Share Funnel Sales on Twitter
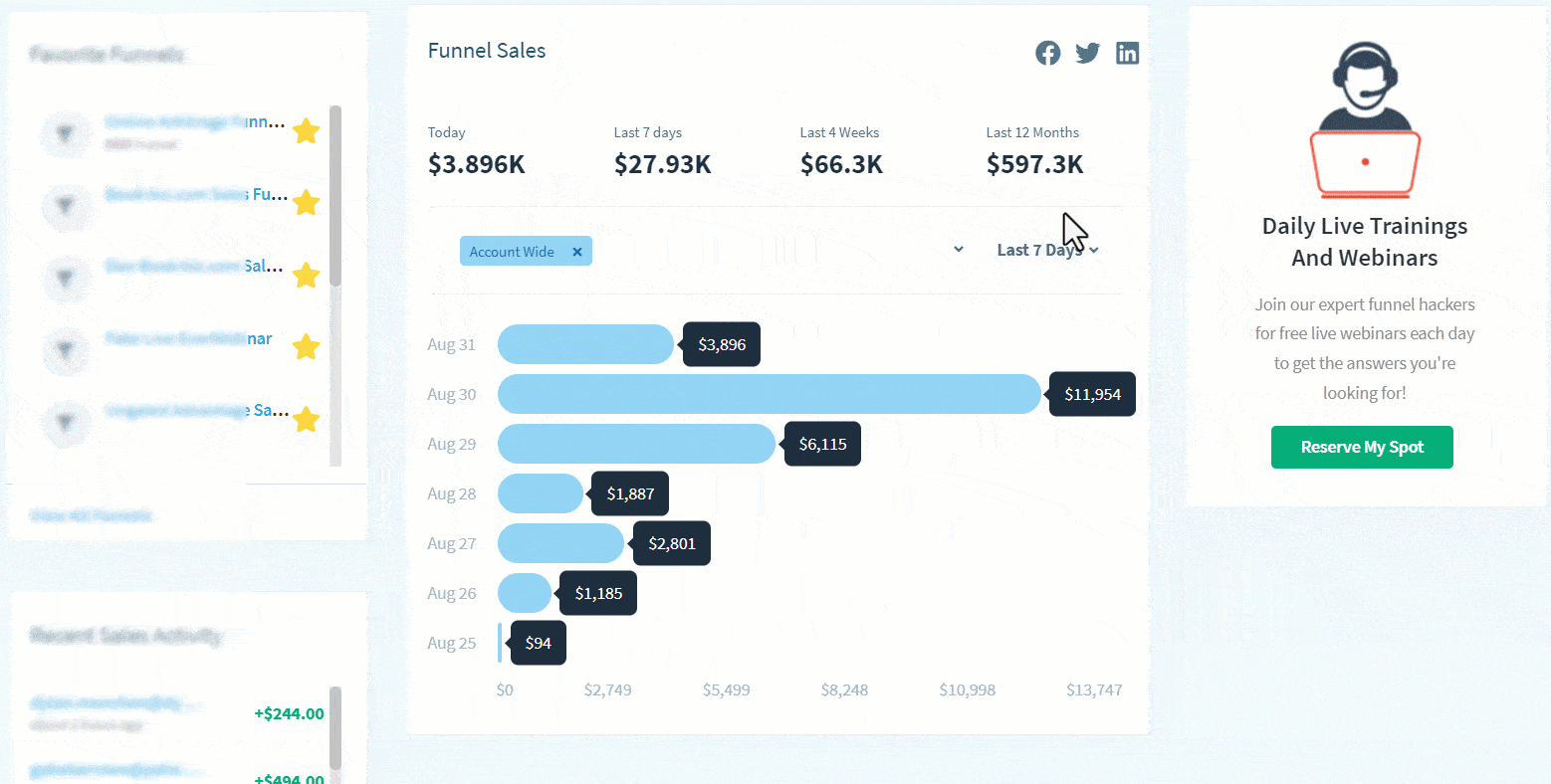Image resolution: width=1551 pixels, height=784 pixels. pos(1087,53)
